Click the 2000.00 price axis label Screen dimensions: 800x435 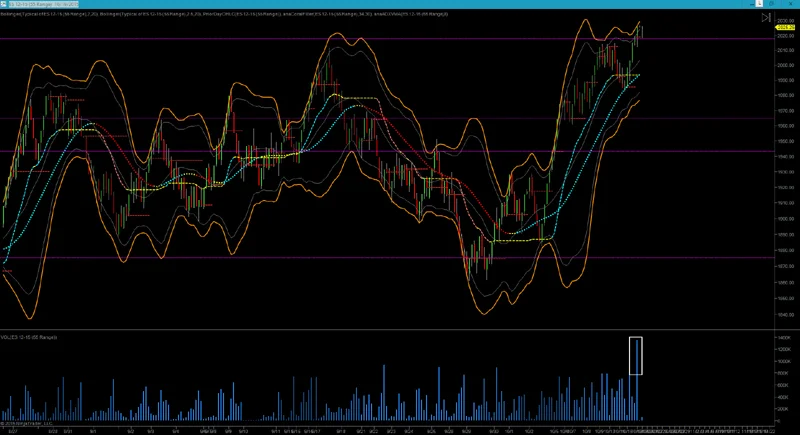(786, 65)
